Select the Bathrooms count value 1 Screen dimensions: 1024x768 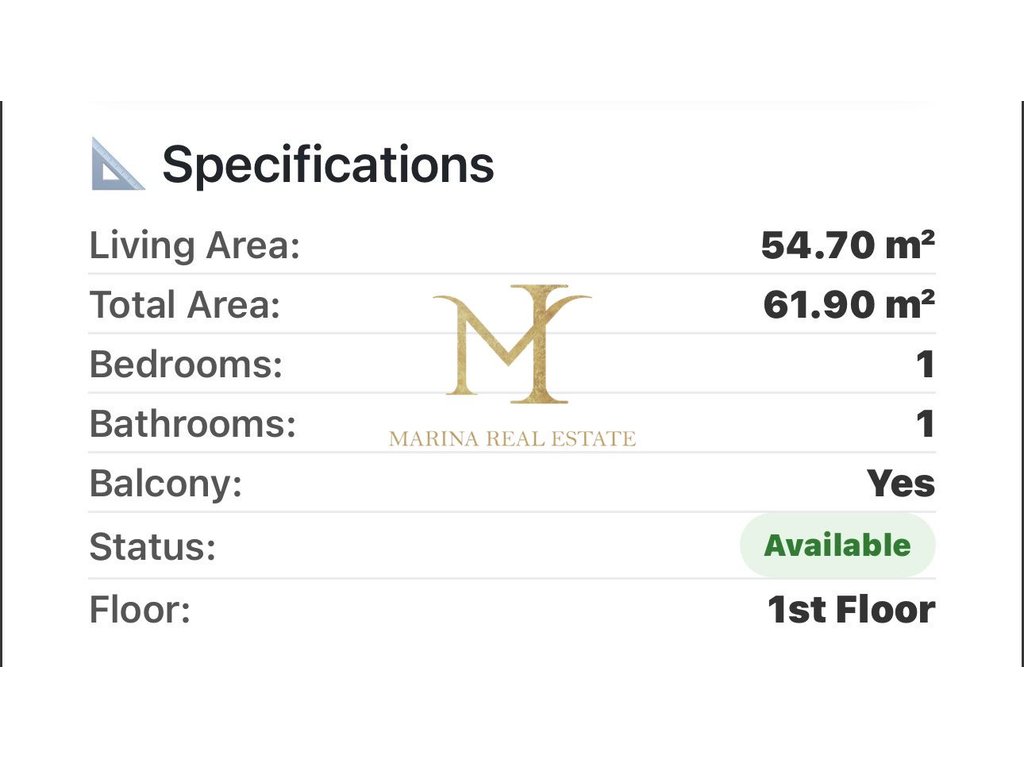pyautogui.click(x=925, y=424)
